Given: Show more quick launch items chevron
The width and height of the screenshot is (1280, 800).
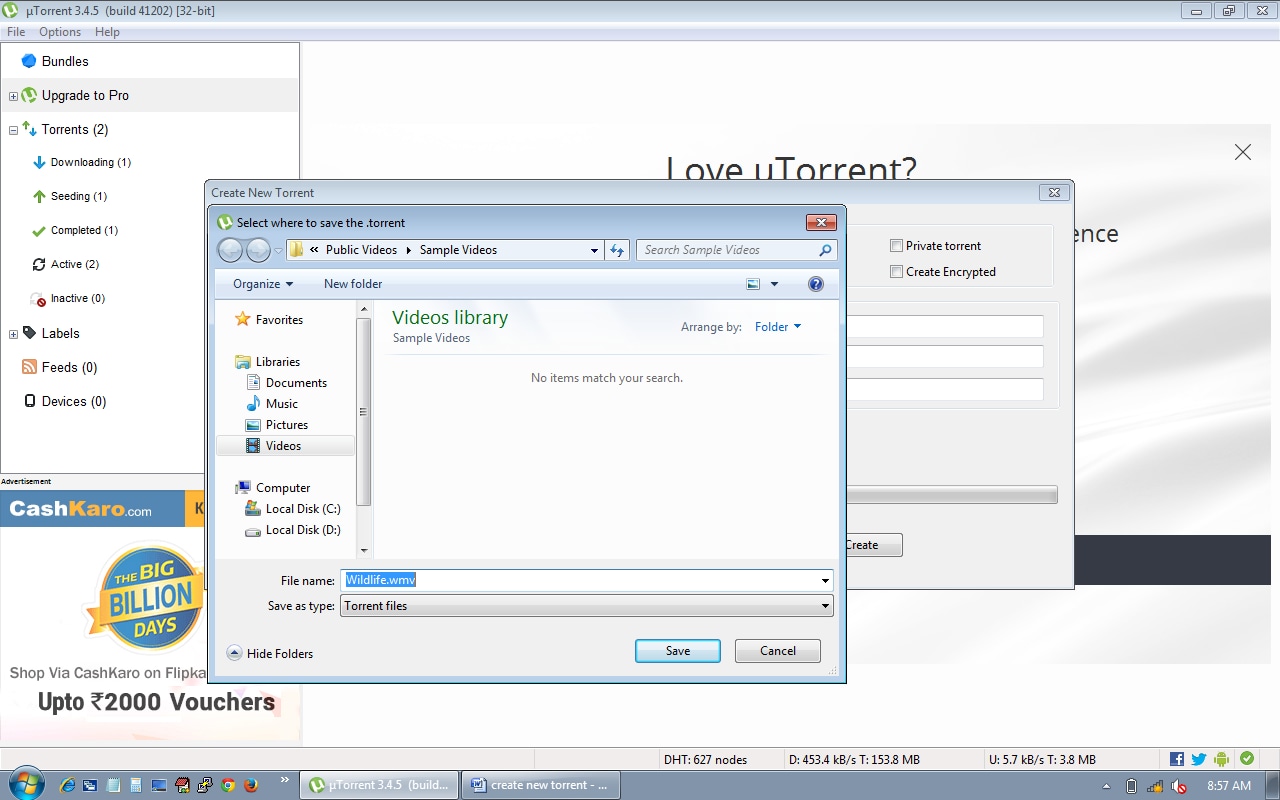Looking at the screenshot, I should click(x=284, y=780).
